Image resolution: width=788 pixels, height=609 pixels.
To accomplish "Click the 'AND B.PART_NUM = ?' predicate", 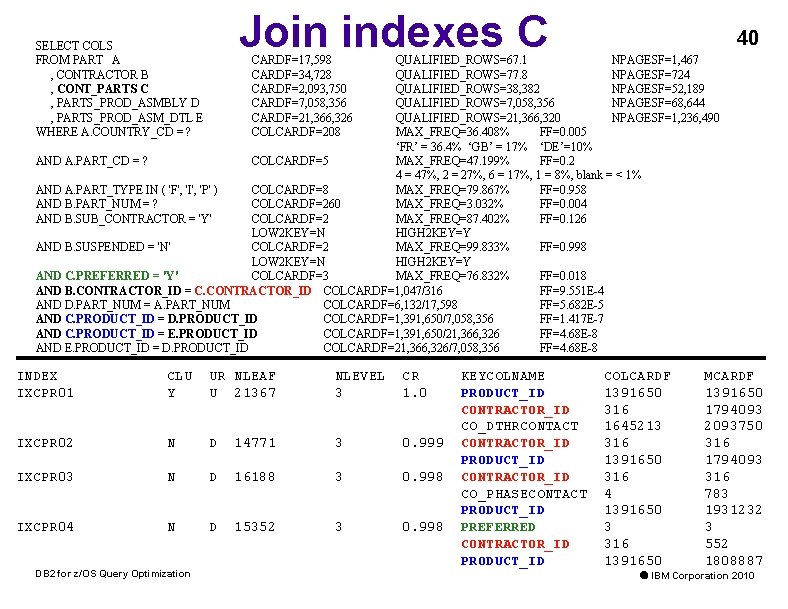I will pyautogui.click(x=96, y=204).
